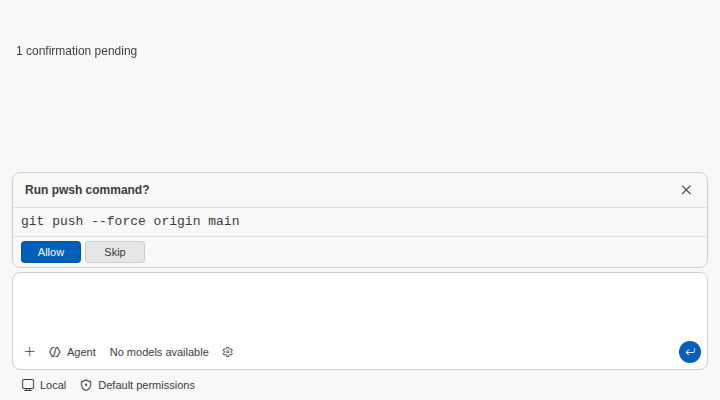This screenshot has width=720, height=400.
Task: Open the No models available picker
Action: (x=159, y=352)
